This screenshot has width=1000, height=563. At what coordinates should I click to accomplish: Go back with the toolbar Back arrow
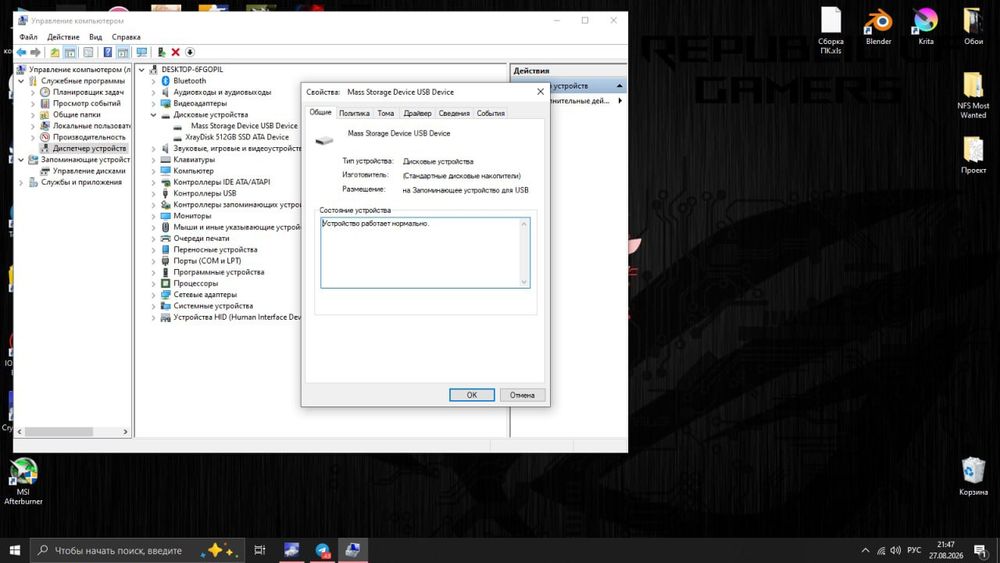pos(21,52)
